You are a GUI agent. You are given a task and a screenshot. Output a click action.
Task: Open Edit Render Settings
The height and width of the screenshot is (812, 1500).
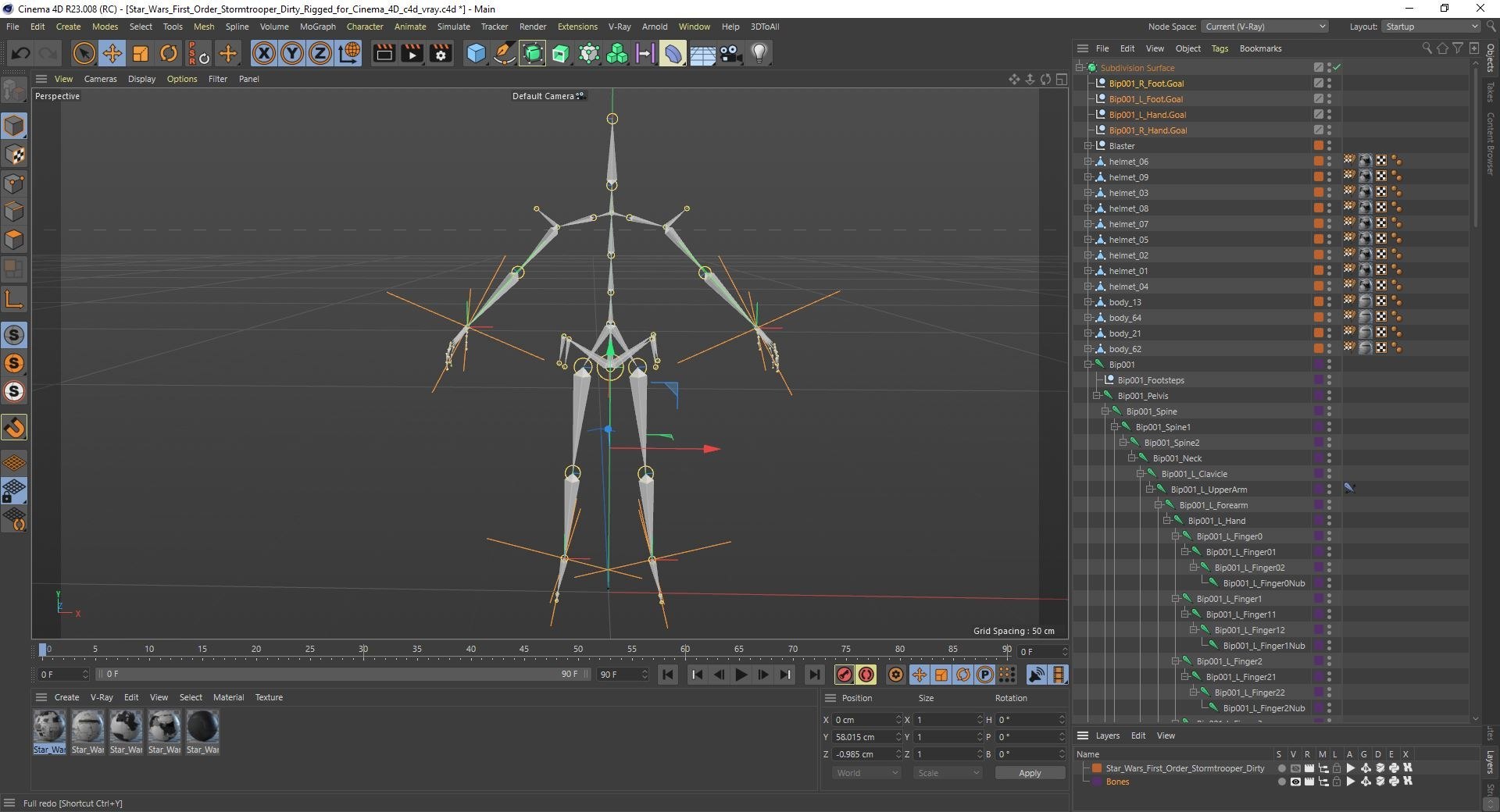tap(441, 54)
